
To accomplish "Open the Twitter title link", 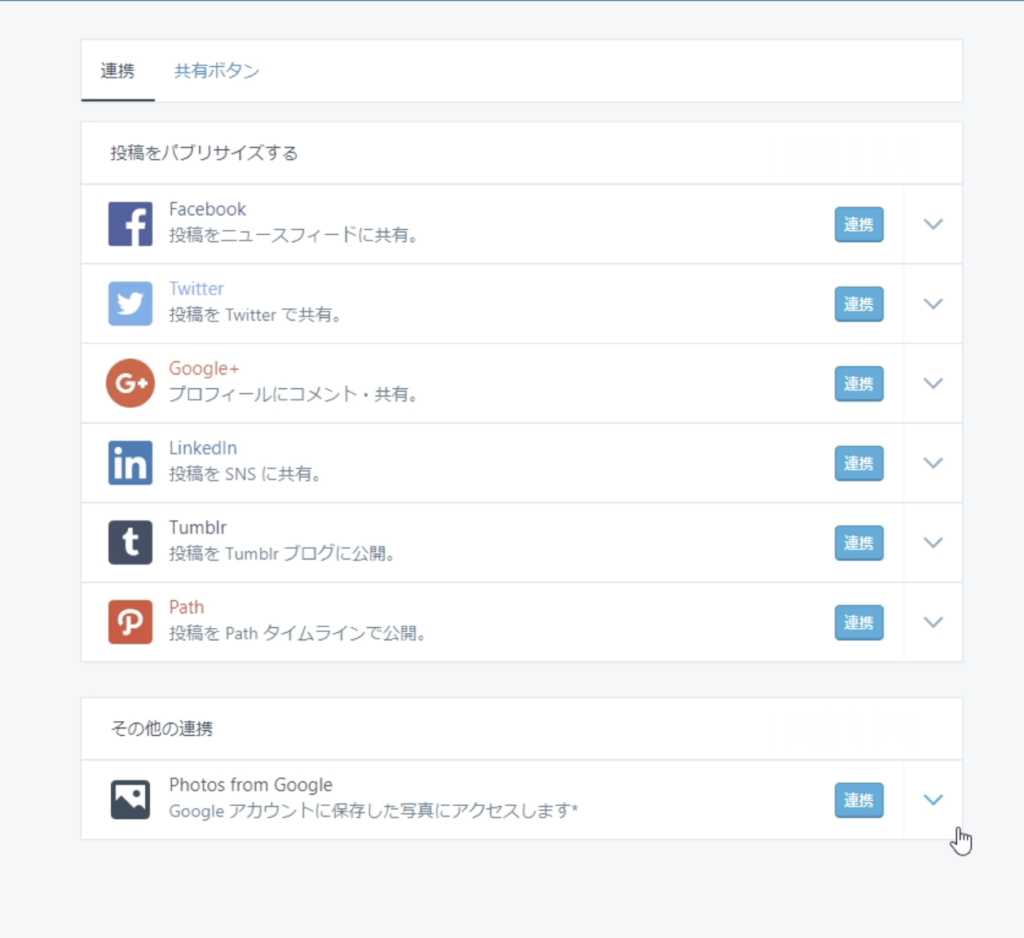I will point(196,289).
